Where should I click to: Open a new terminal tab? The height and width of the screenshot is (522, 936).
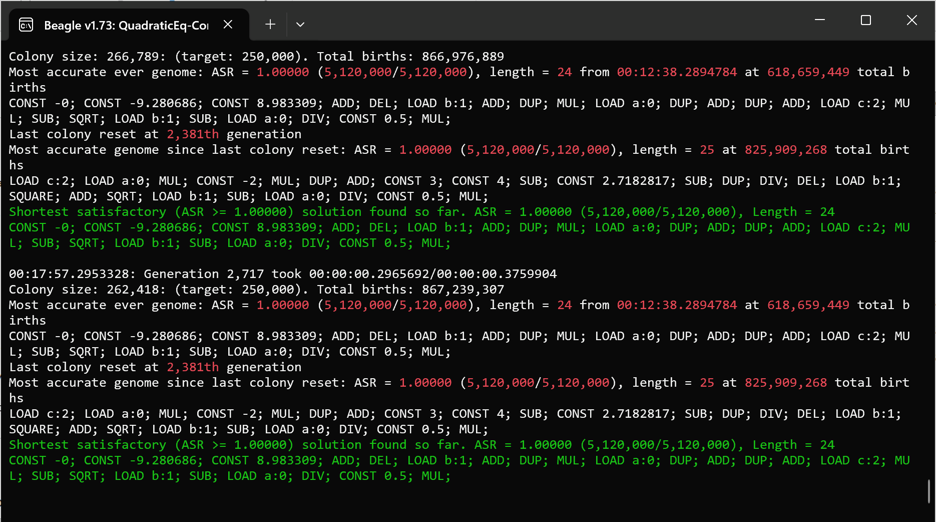pyautogui.click(x=270, y=24)
